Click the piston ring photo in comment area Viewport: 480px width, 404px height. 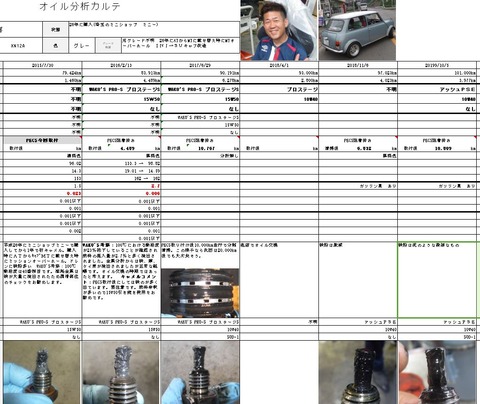[x=200, y=293]
